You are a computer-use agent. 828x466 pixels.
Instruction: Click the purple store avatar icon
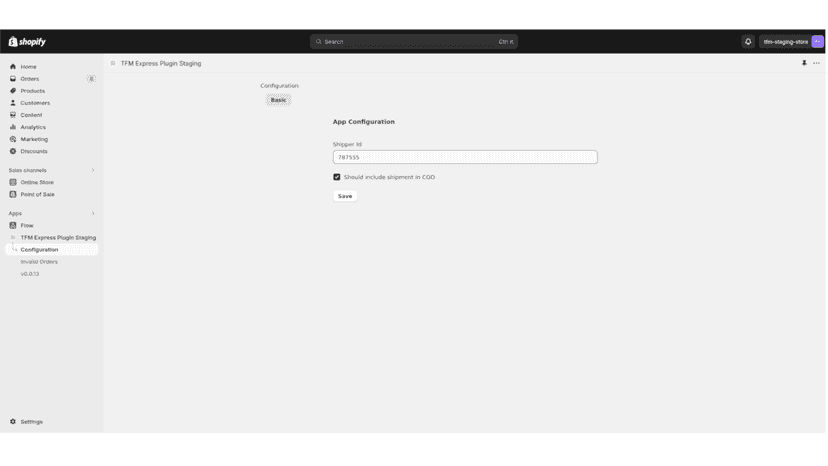click(x=817, y=42)
